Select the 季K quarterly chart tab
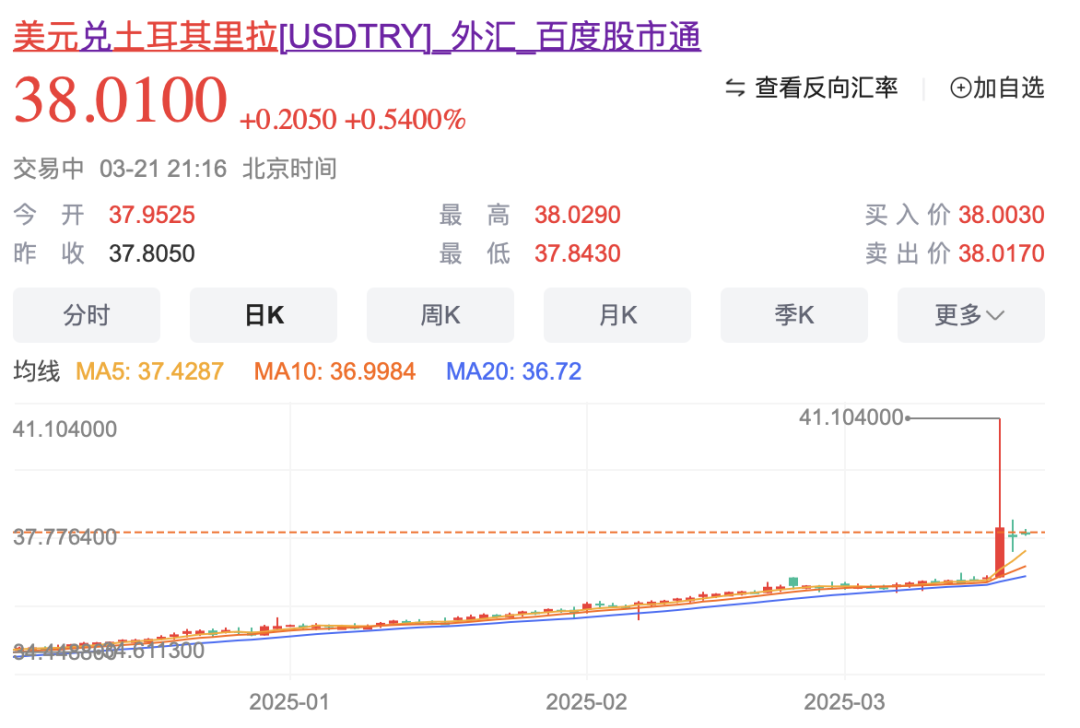Screen dimensions: 1080x728 tap(794, 315)
